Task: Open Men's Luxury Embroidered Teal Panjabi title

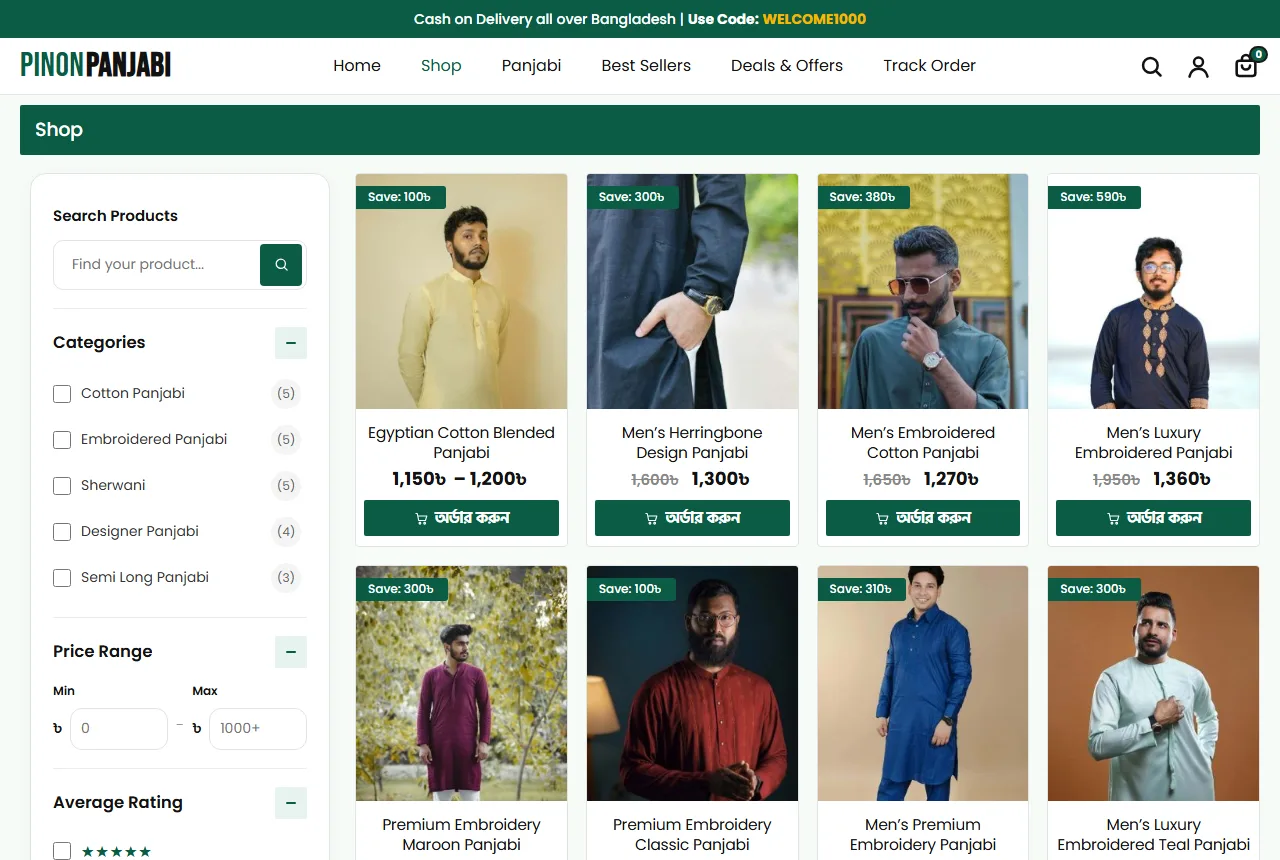Action: pos(1153,835)
